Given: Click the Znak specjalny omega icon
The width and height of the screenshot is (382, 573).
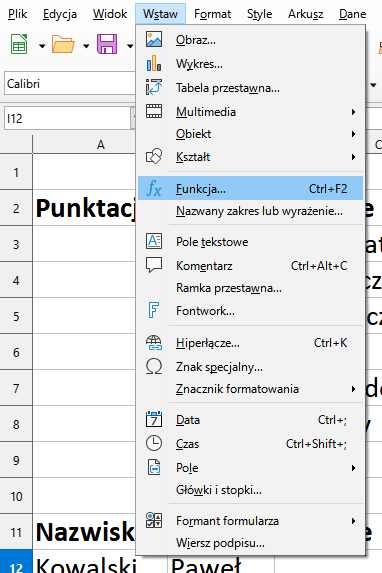Looking at the screenshot, I should 154,367.
